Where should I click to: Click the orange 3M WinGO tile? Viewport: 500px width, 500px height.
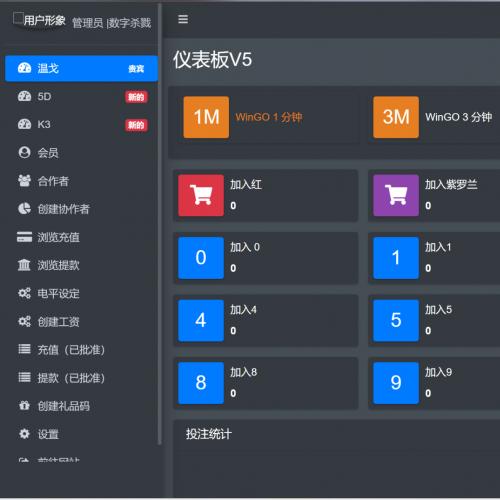396,117
